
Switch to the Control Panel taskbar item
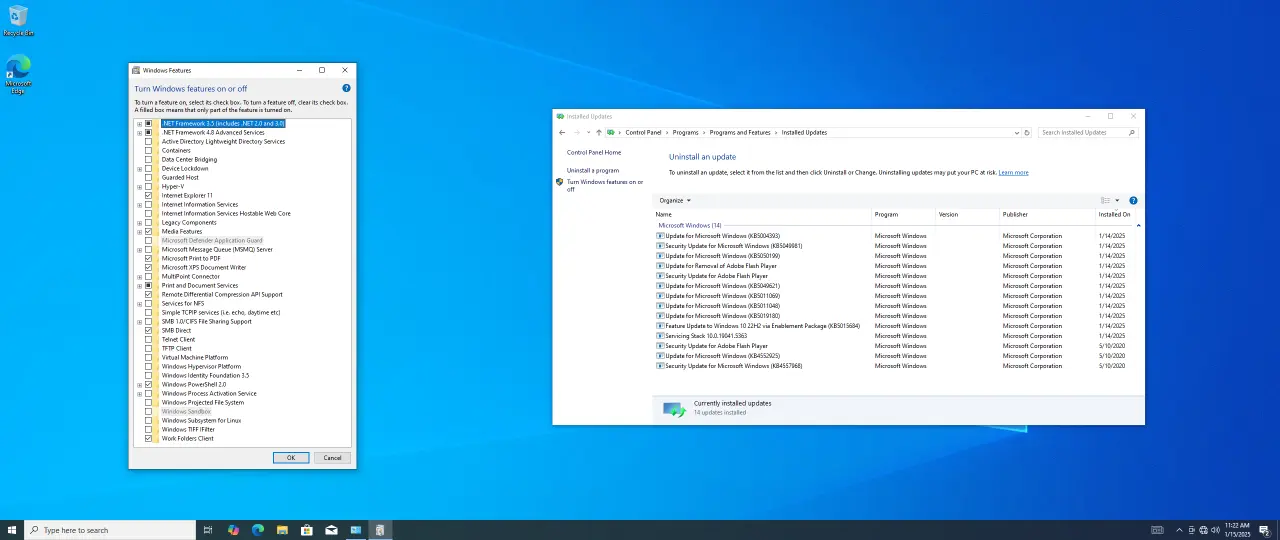click(x=355, y=530)
